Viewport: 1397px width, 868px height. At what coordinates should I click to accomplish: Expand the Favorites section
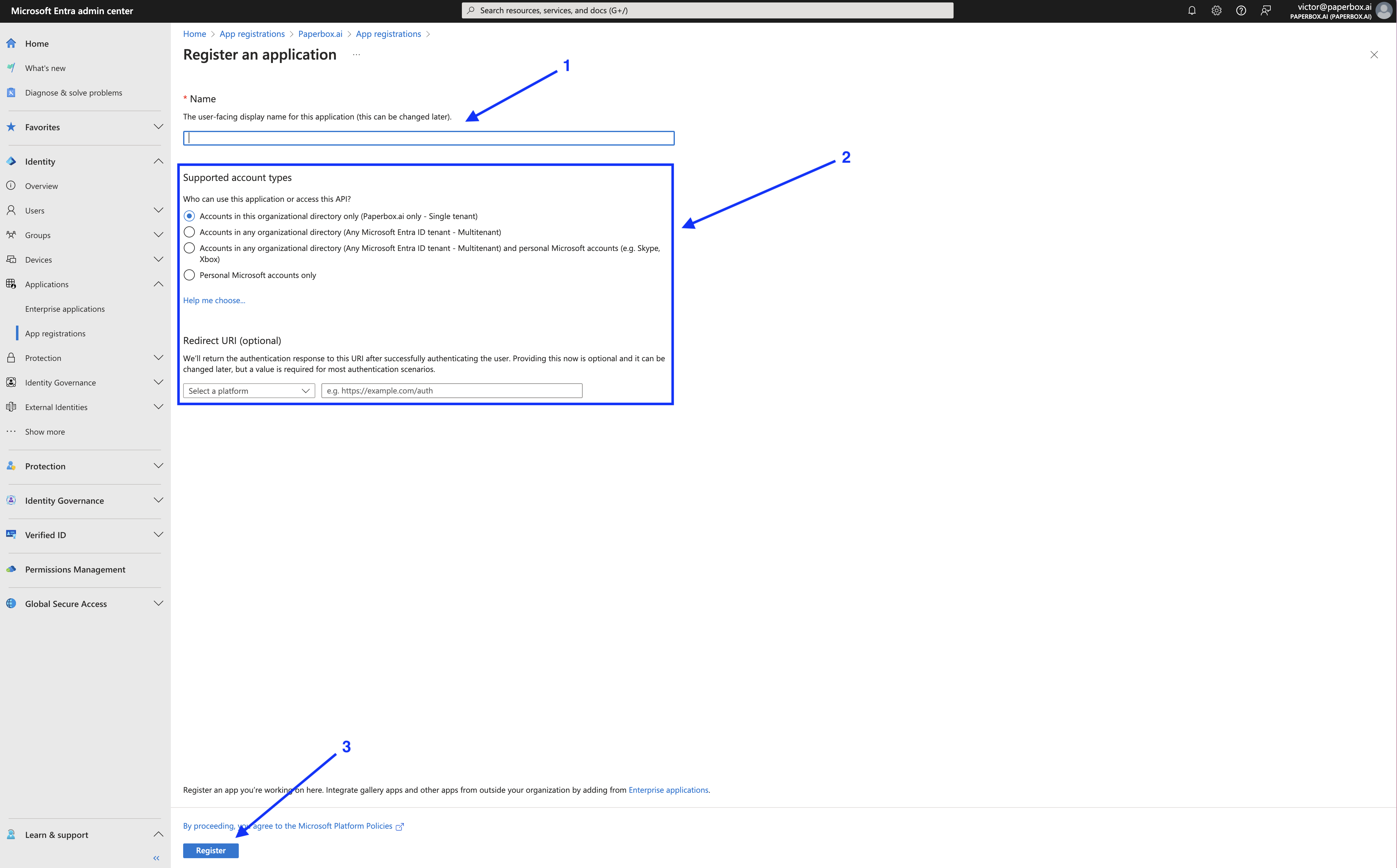pyautogui.click(x=159, y=127)
